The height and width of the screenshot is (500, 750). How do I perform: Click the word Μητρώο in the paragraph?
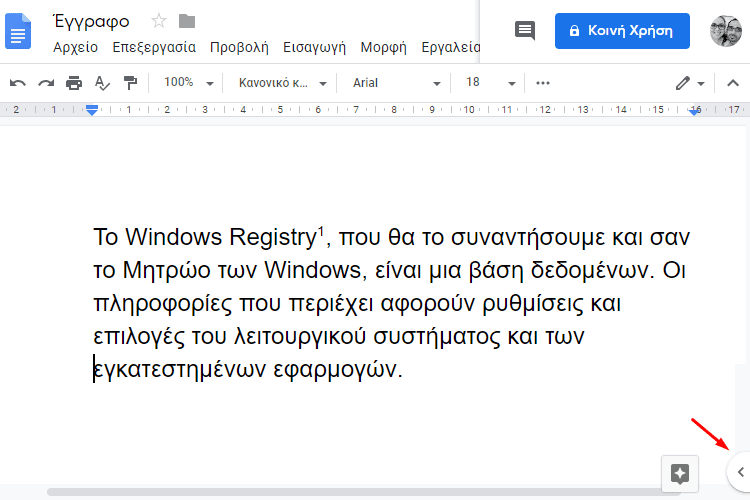click(166, 270)
